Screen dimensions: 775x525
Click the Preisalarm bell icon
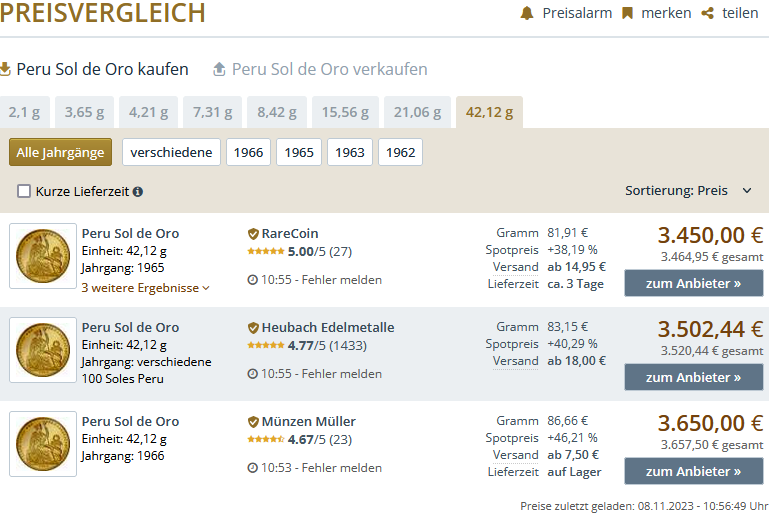(527, 13)
